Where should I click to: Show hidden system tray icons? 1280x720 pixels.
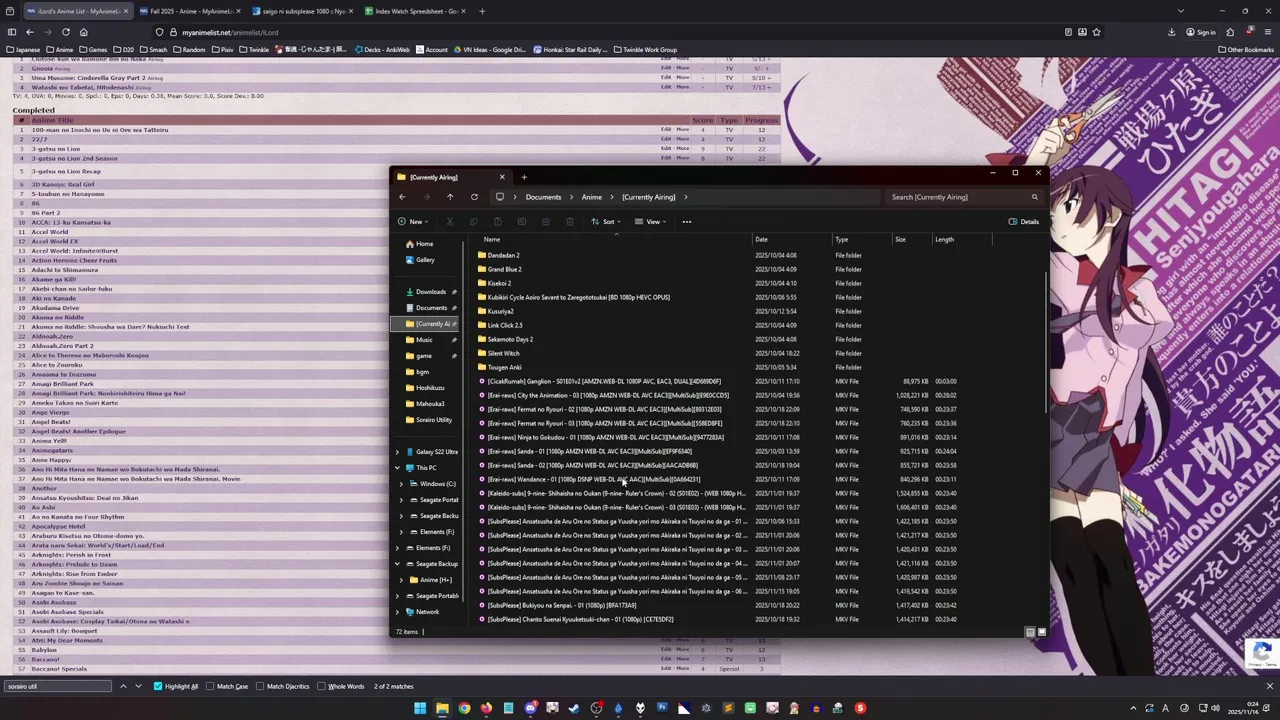pyautogui.click(x=1133, y=708)
